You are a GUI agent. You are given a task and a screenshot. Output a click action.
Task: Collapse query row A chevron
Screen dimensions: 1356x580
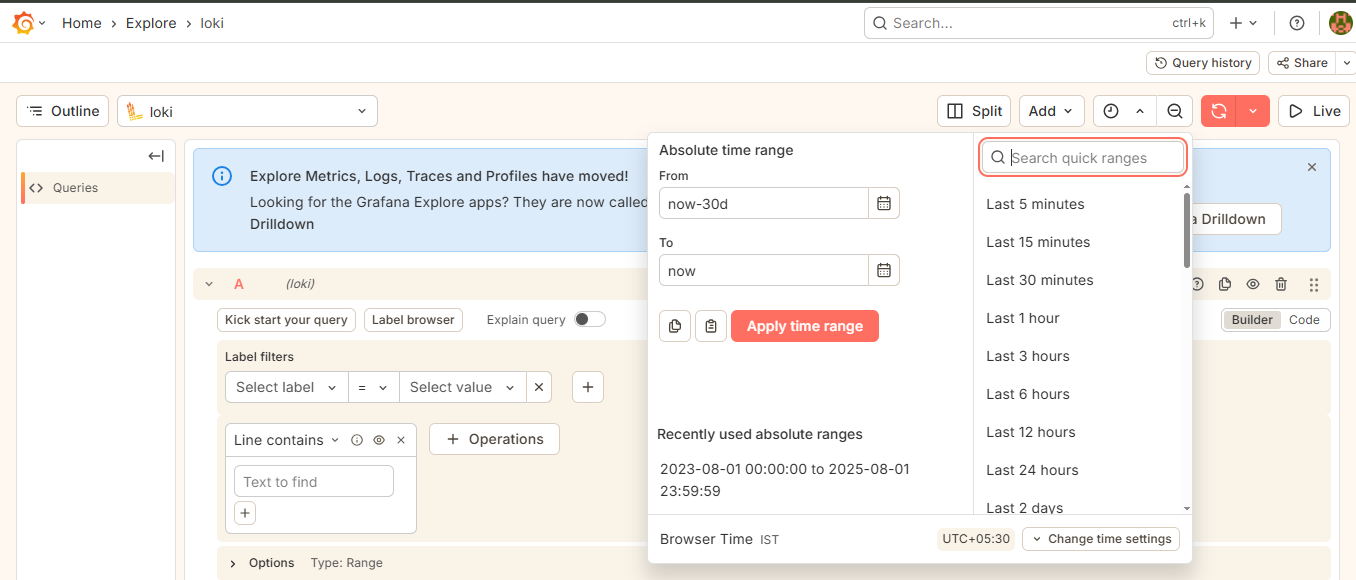tap(209, 284)
